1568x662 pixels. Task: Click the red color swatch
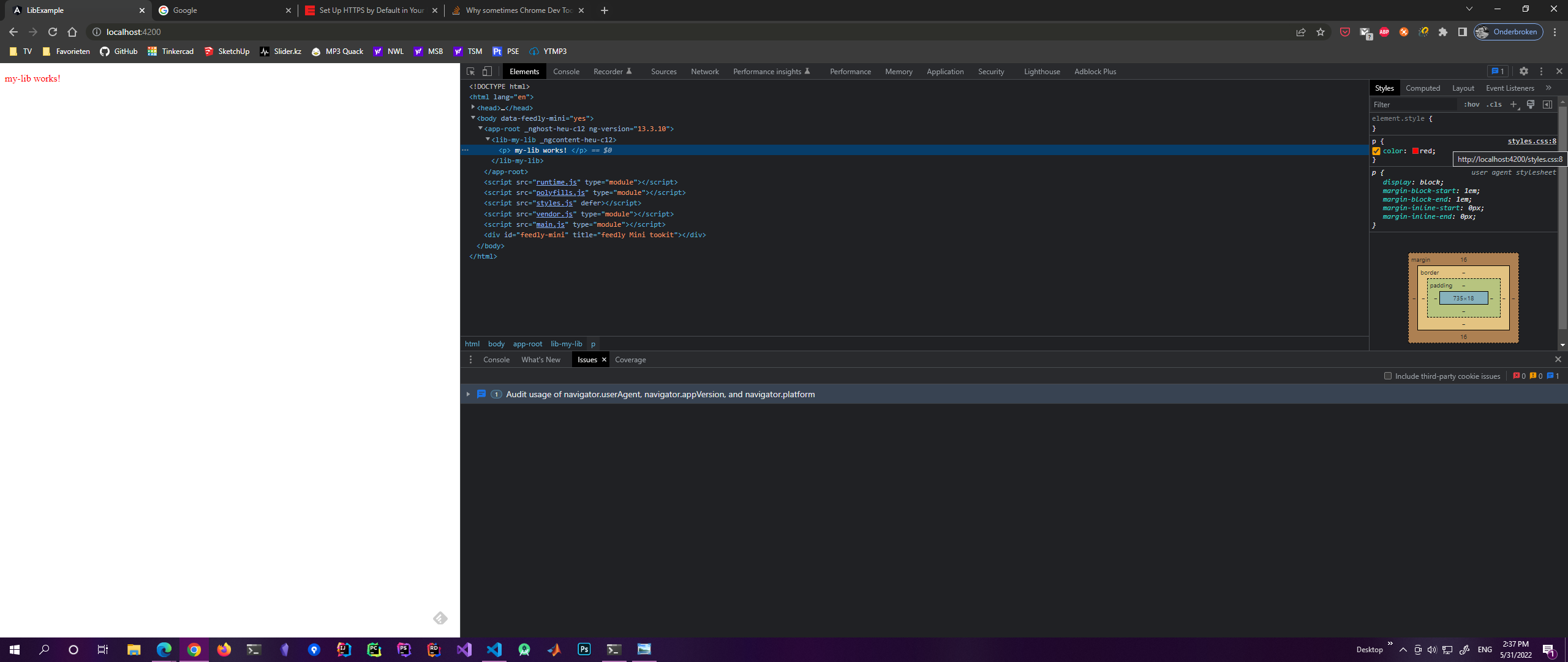coord(1415,151)
